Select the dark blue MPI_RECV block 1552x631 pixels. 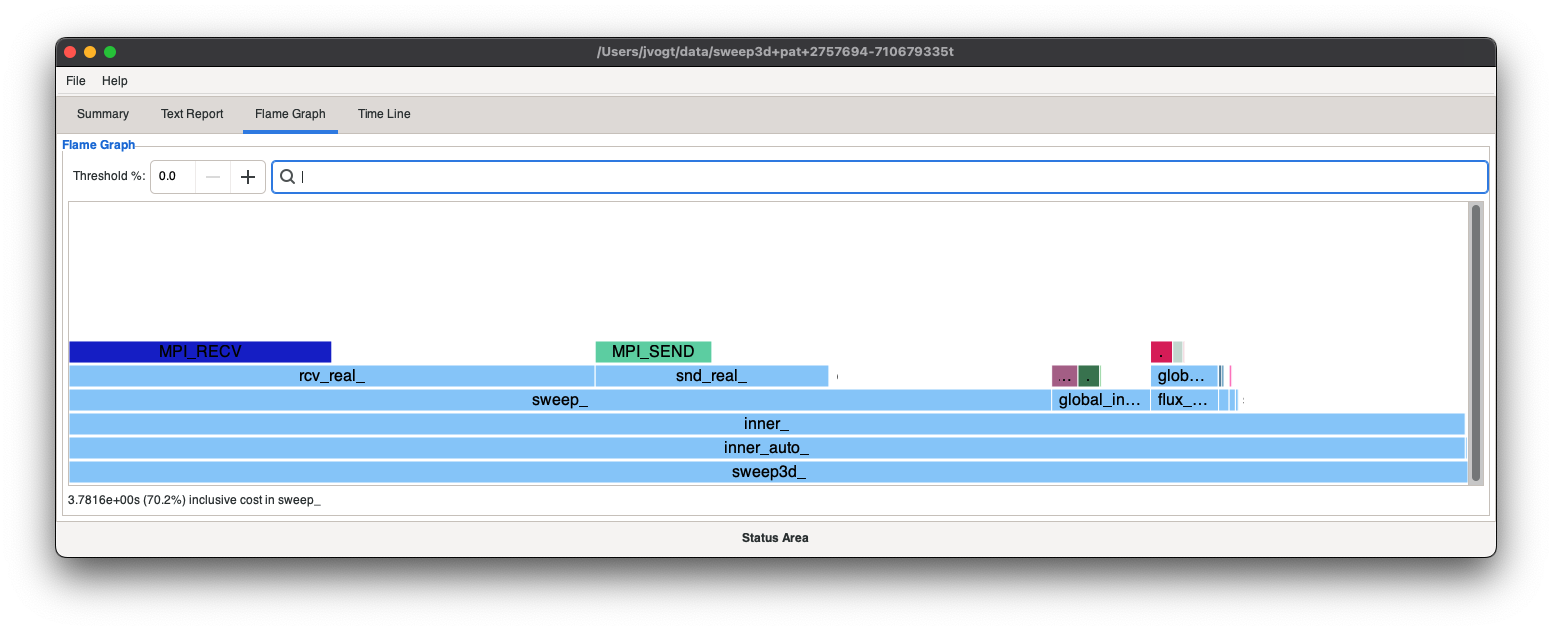[x=200, y=352]
